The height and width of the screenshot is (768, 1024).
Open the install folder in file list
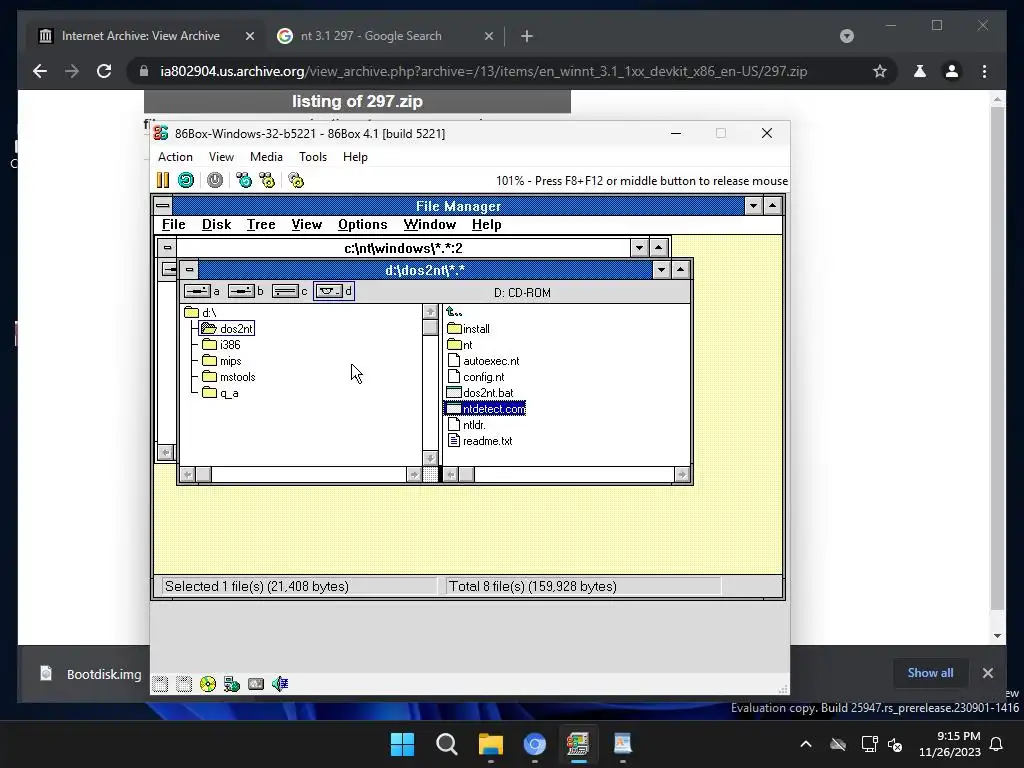pyautogui.click(x=468, y=328)
